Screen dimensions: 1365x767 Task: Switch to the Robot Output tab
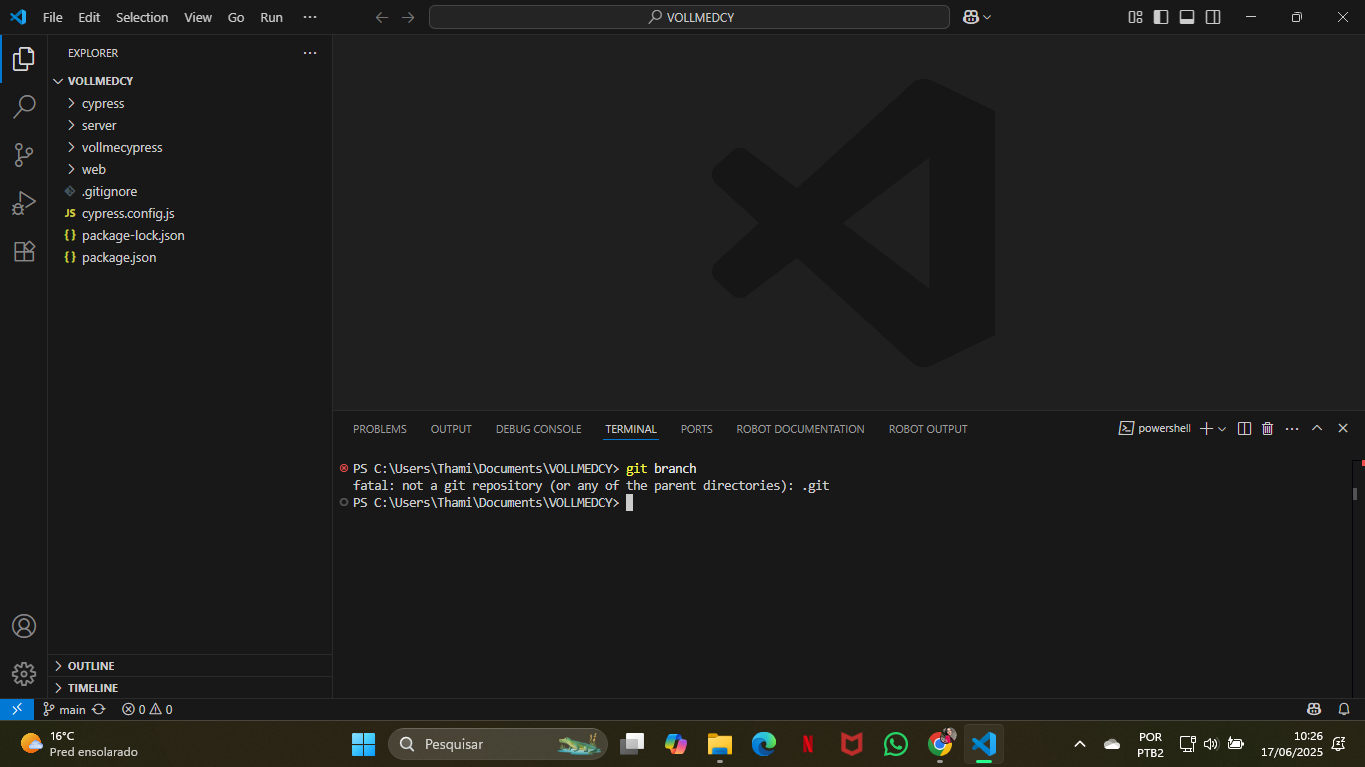928,429
